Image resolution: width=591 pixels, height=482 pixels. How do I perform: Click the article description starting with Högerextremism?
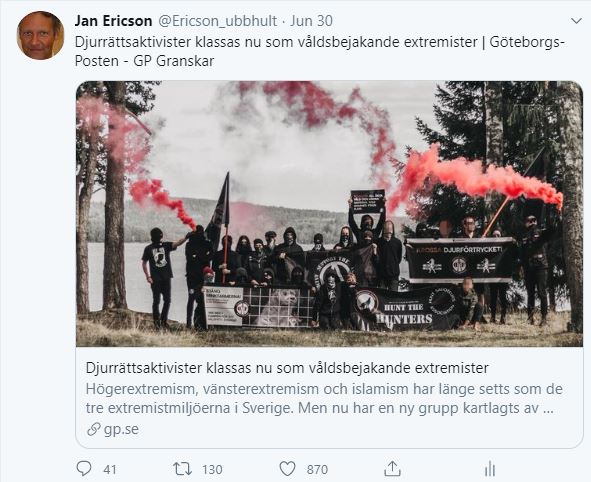point(324,399)
